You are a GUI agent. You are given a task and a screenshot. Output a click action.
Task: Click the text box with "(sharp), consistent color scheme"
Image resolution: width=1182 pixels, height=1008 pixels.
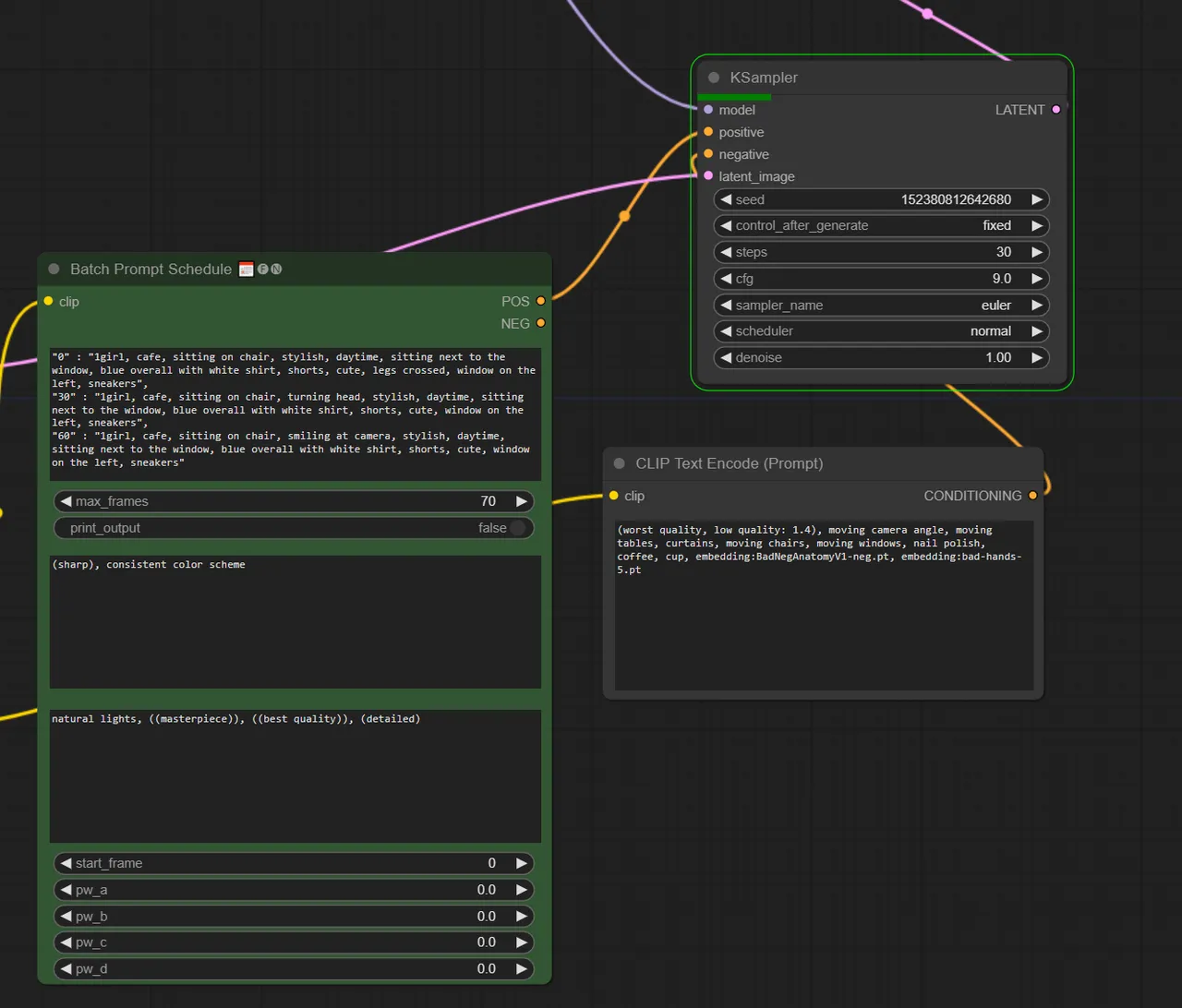click(295, 622)
